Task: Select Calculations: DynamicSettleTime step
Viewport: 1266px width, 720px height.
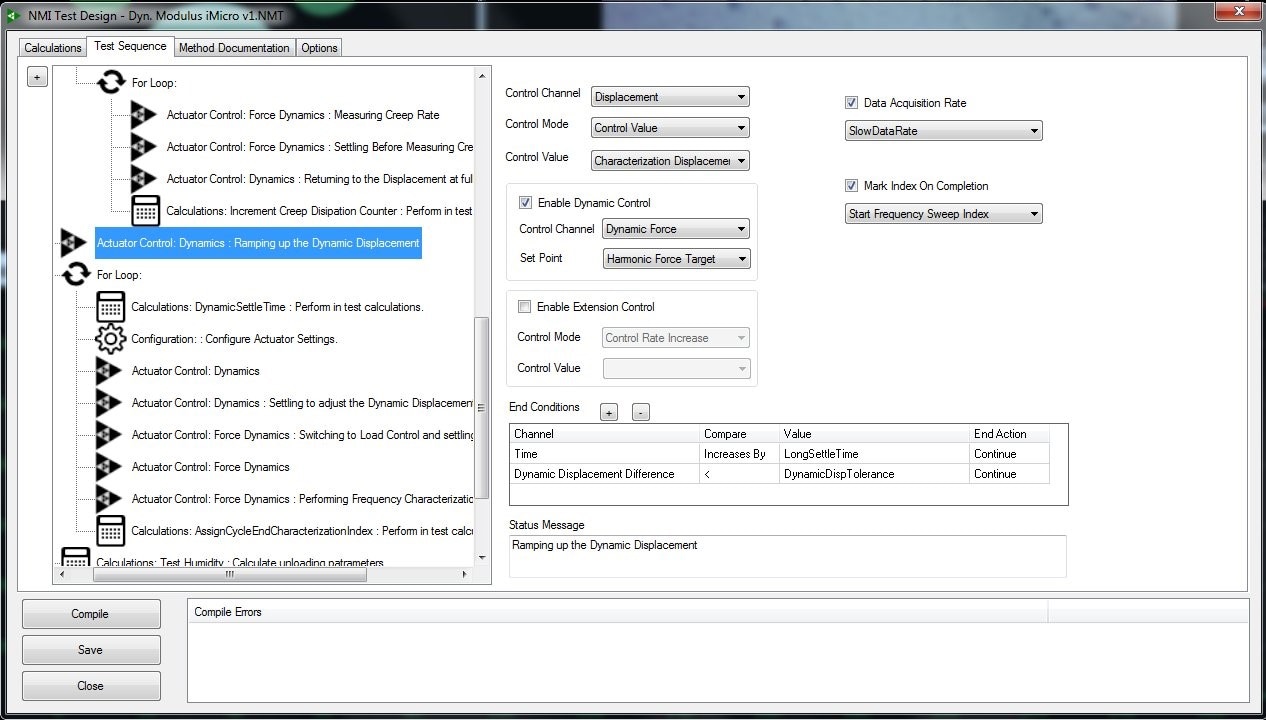Action: point(277,307)
